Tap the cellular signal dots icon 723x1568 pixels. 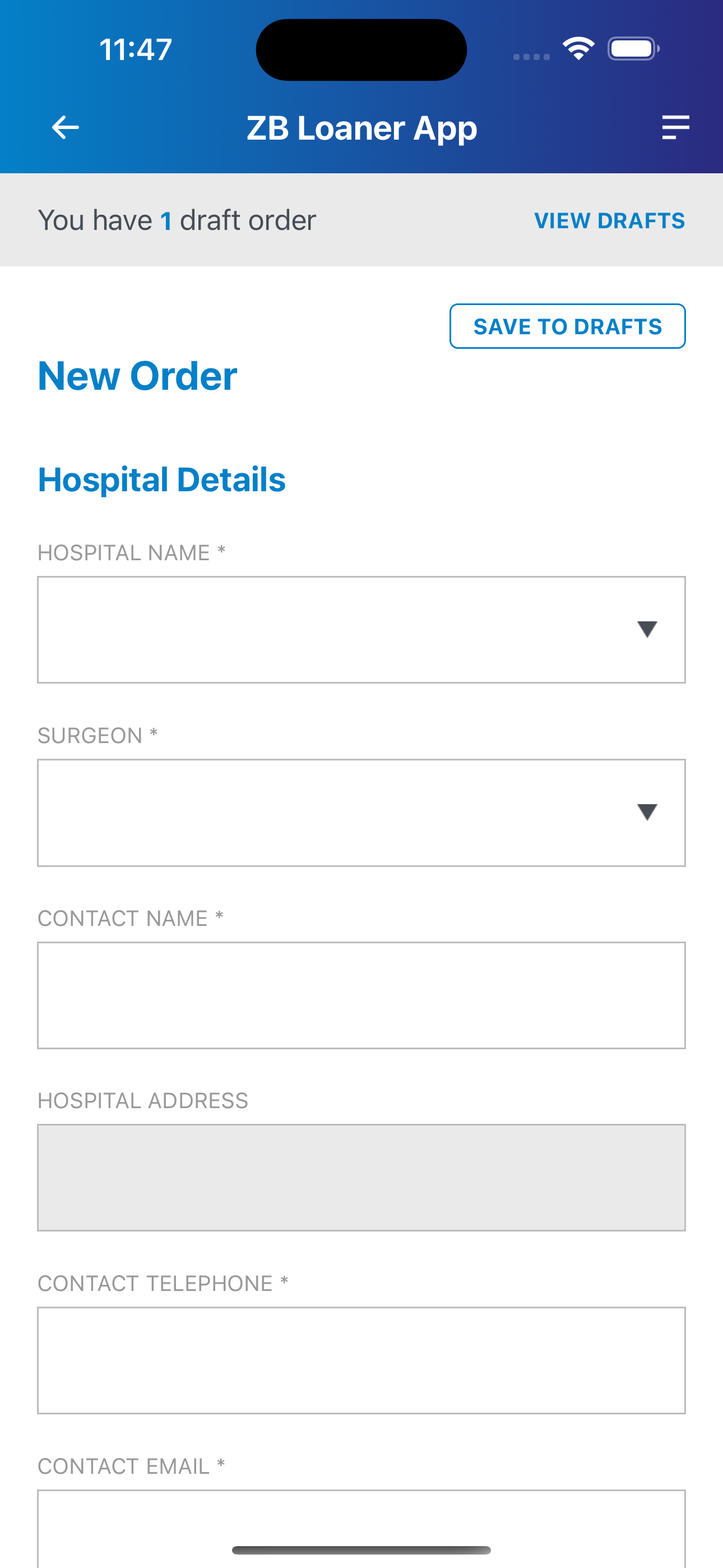[531, 57]
